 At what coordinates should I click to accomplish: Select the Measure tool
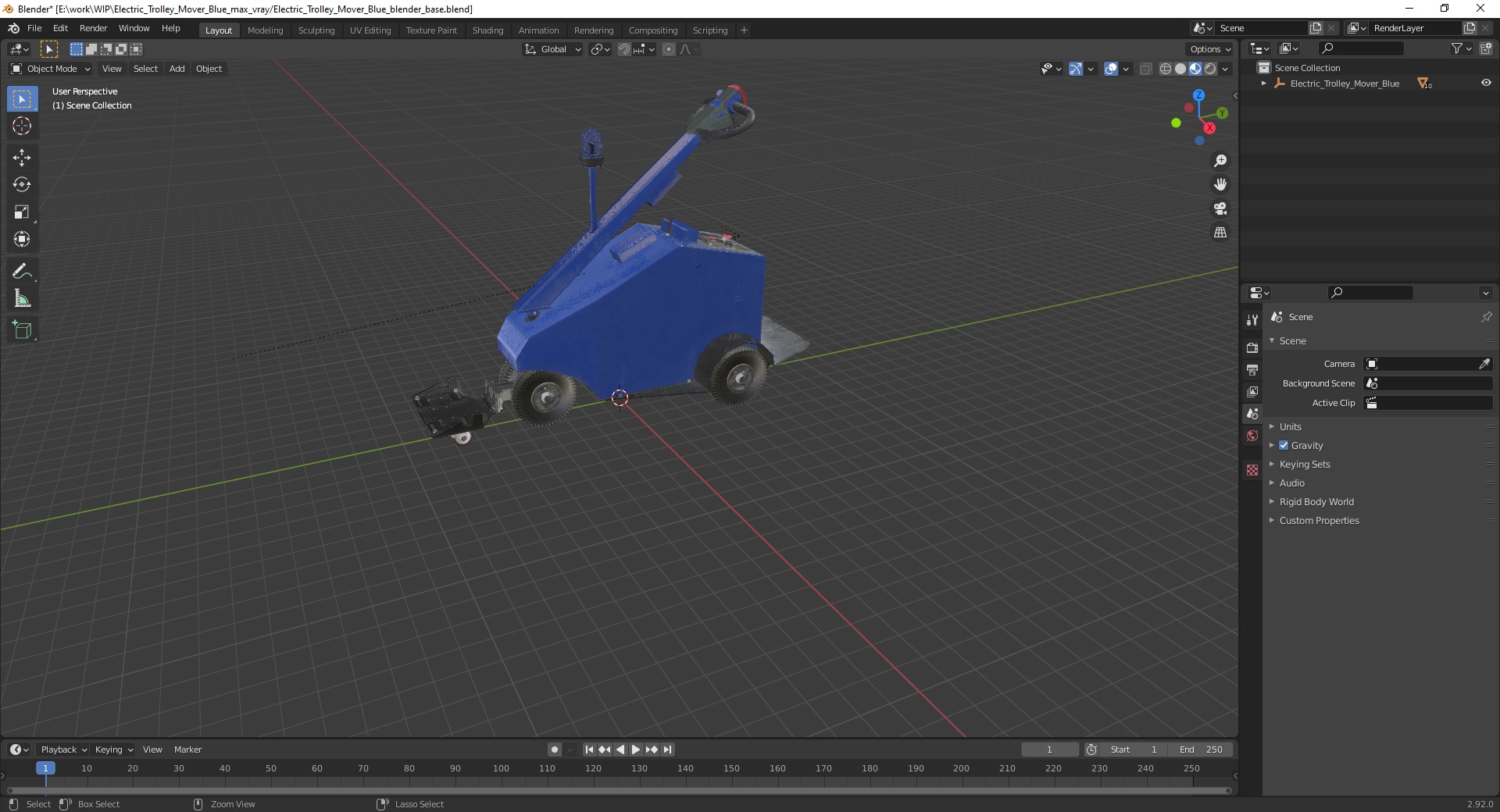[22, 299]
